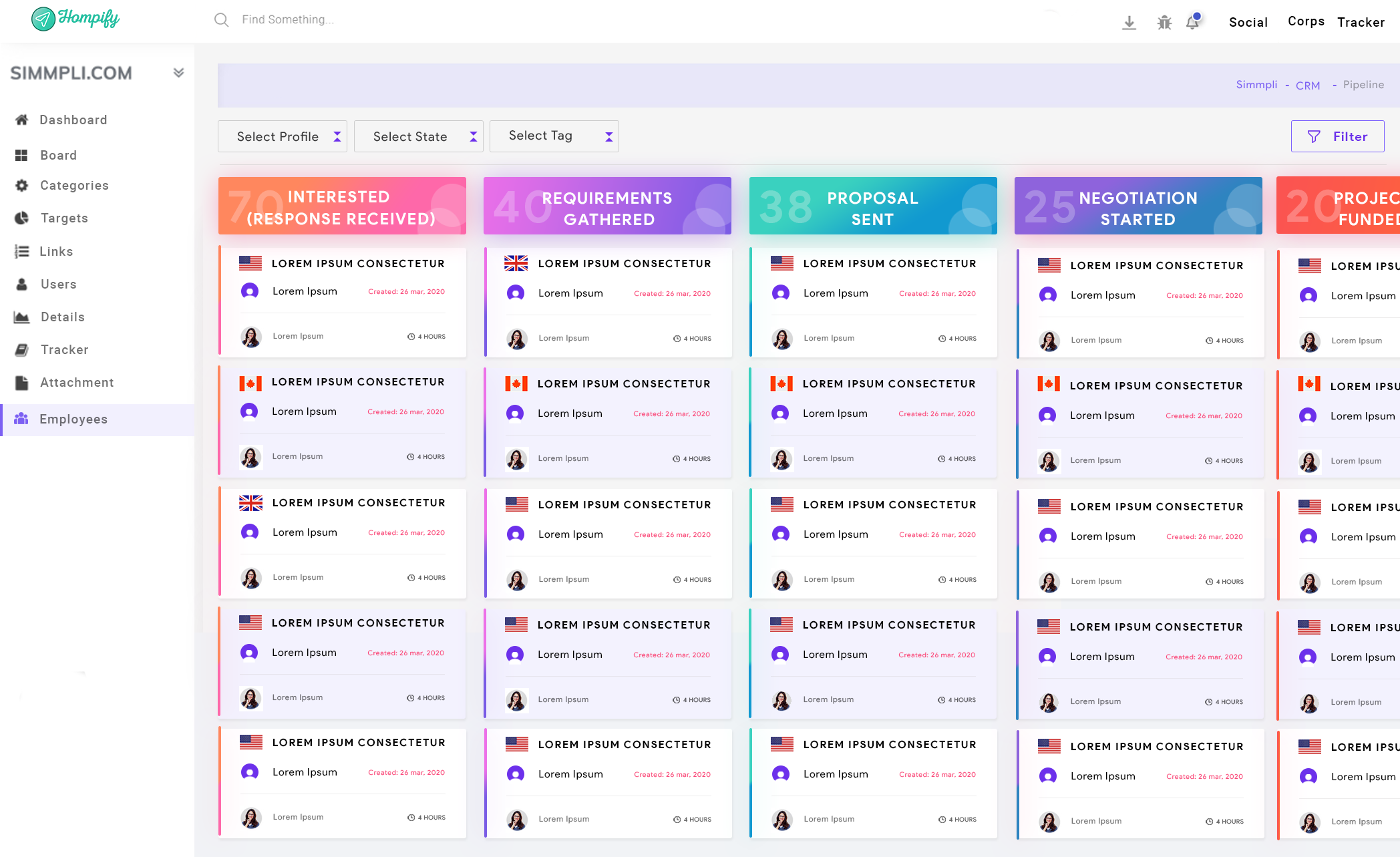
Task: Open the Select State dropdown
Action: 419,136
